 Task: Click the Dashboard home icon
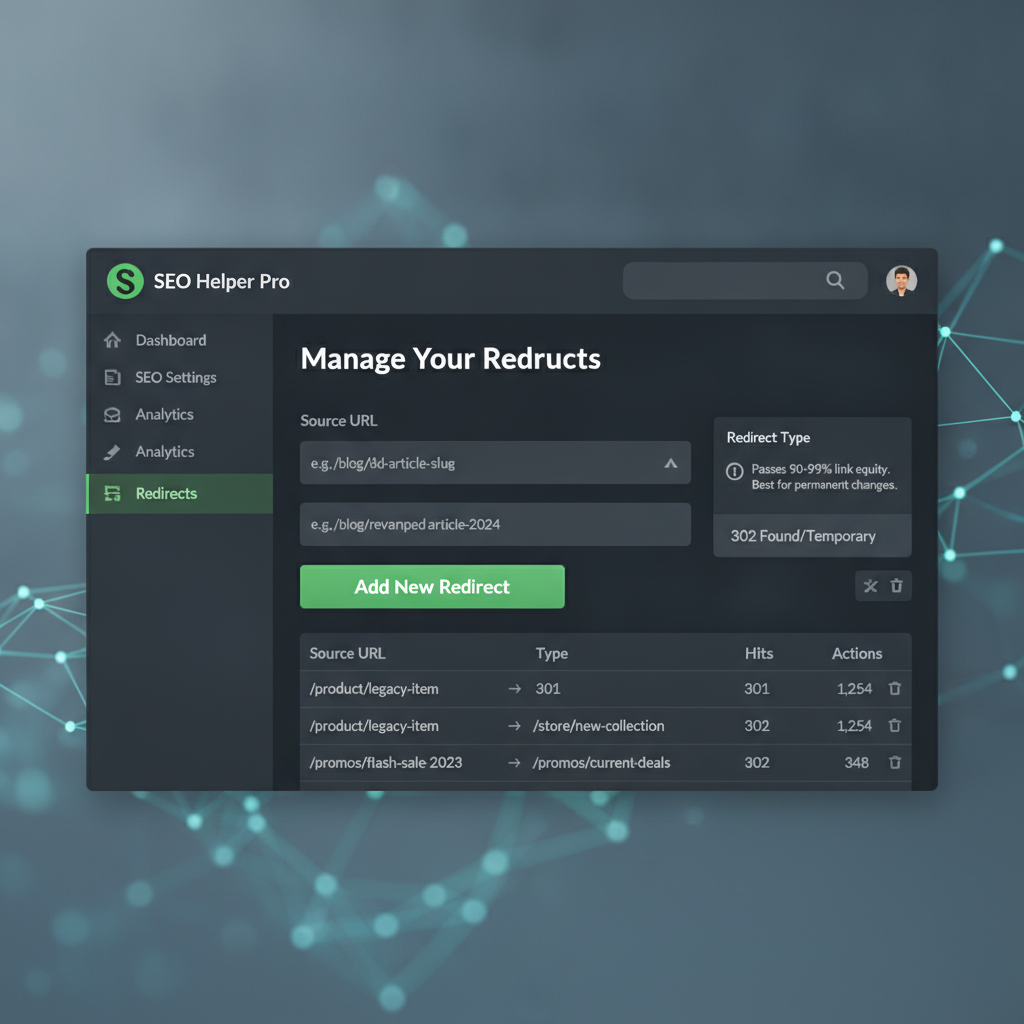click(x=112, y=340)
